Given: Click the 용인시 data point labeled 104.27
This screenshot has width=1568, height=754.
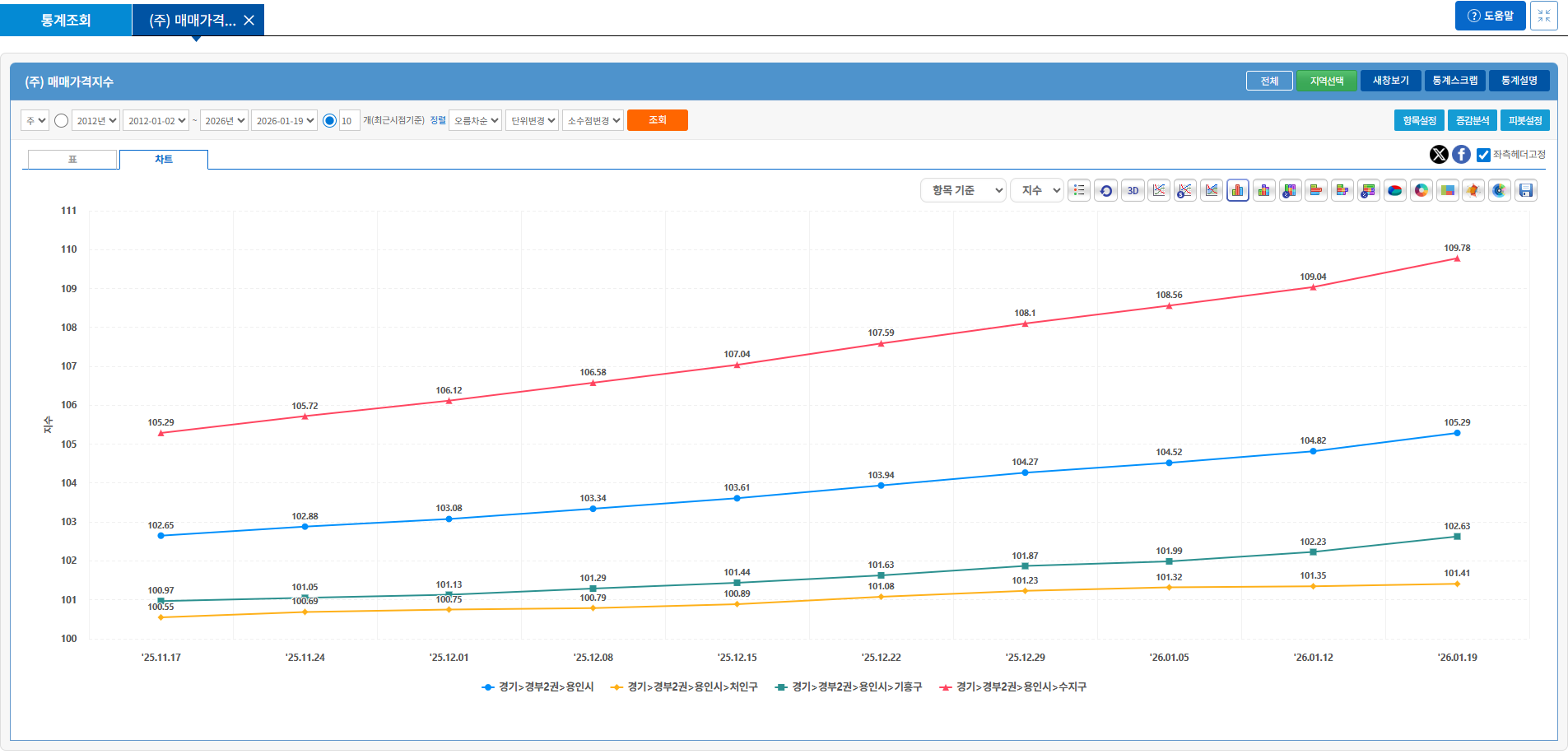Looking at the screenshot, I should [1025, 472].
